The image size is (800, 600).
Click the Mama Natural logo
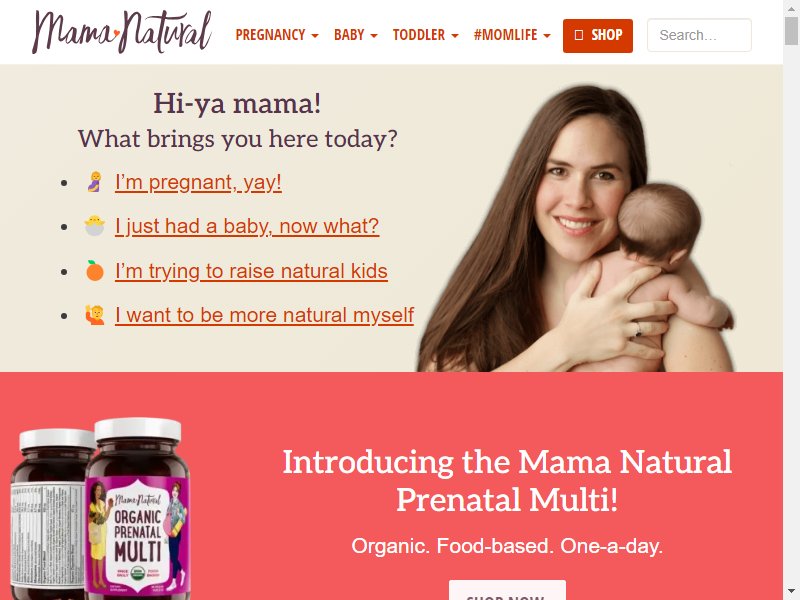tap(121, 32)
